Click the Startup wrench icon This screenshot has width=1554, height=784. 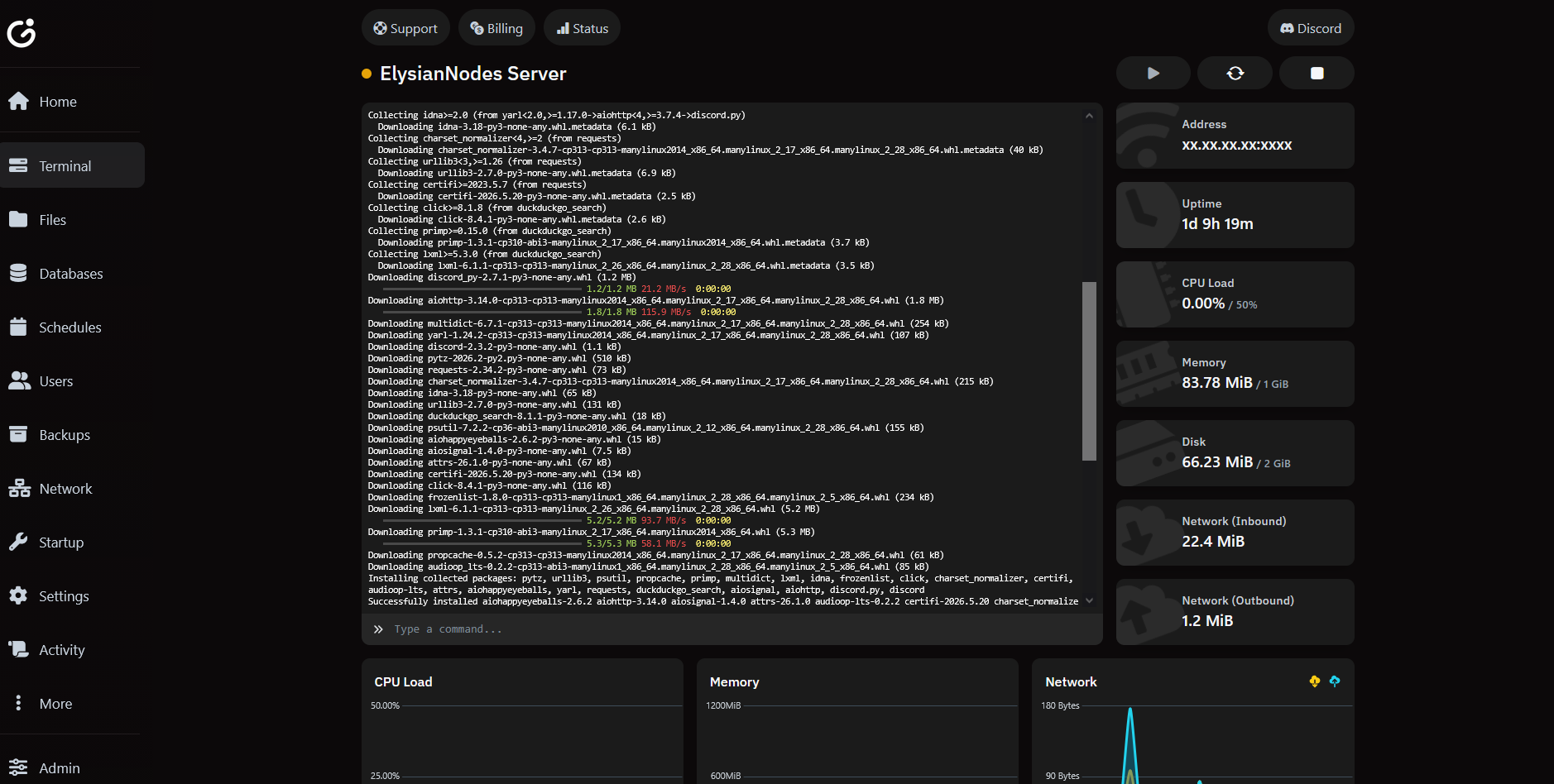pyautogui.click(x=18, y=542)
